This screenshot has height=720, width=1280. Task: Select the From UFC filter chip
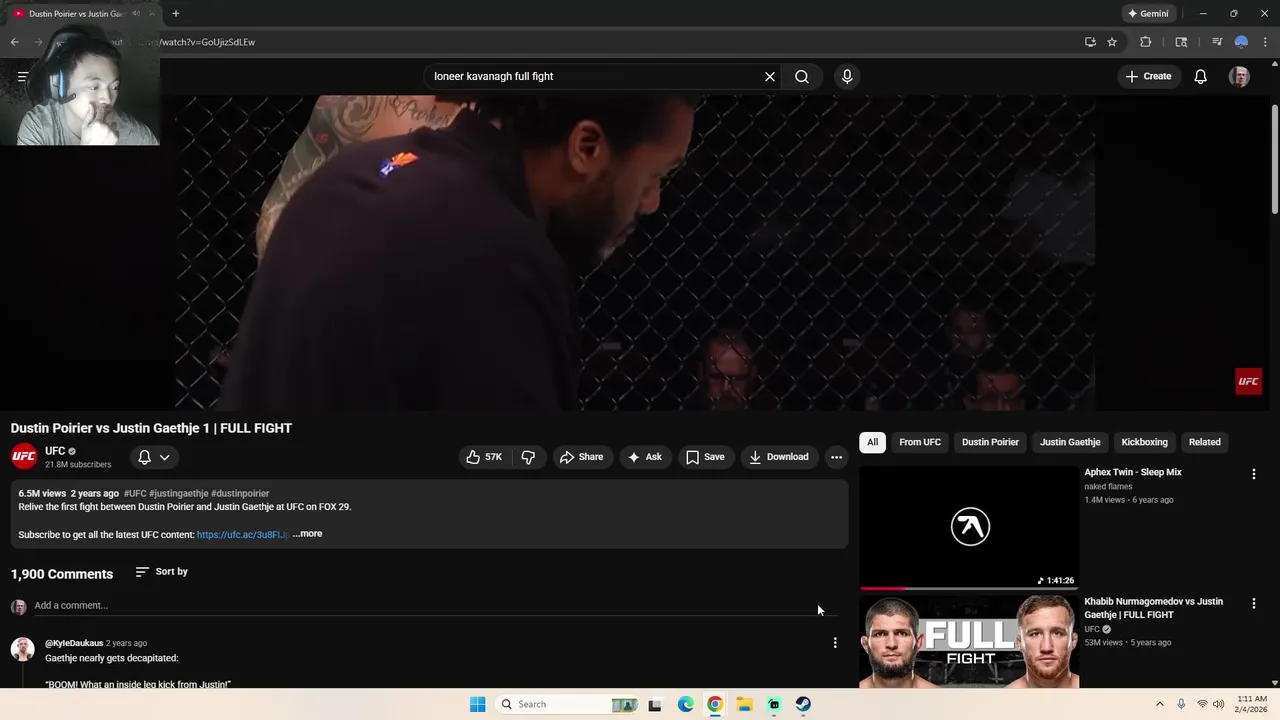920,442
